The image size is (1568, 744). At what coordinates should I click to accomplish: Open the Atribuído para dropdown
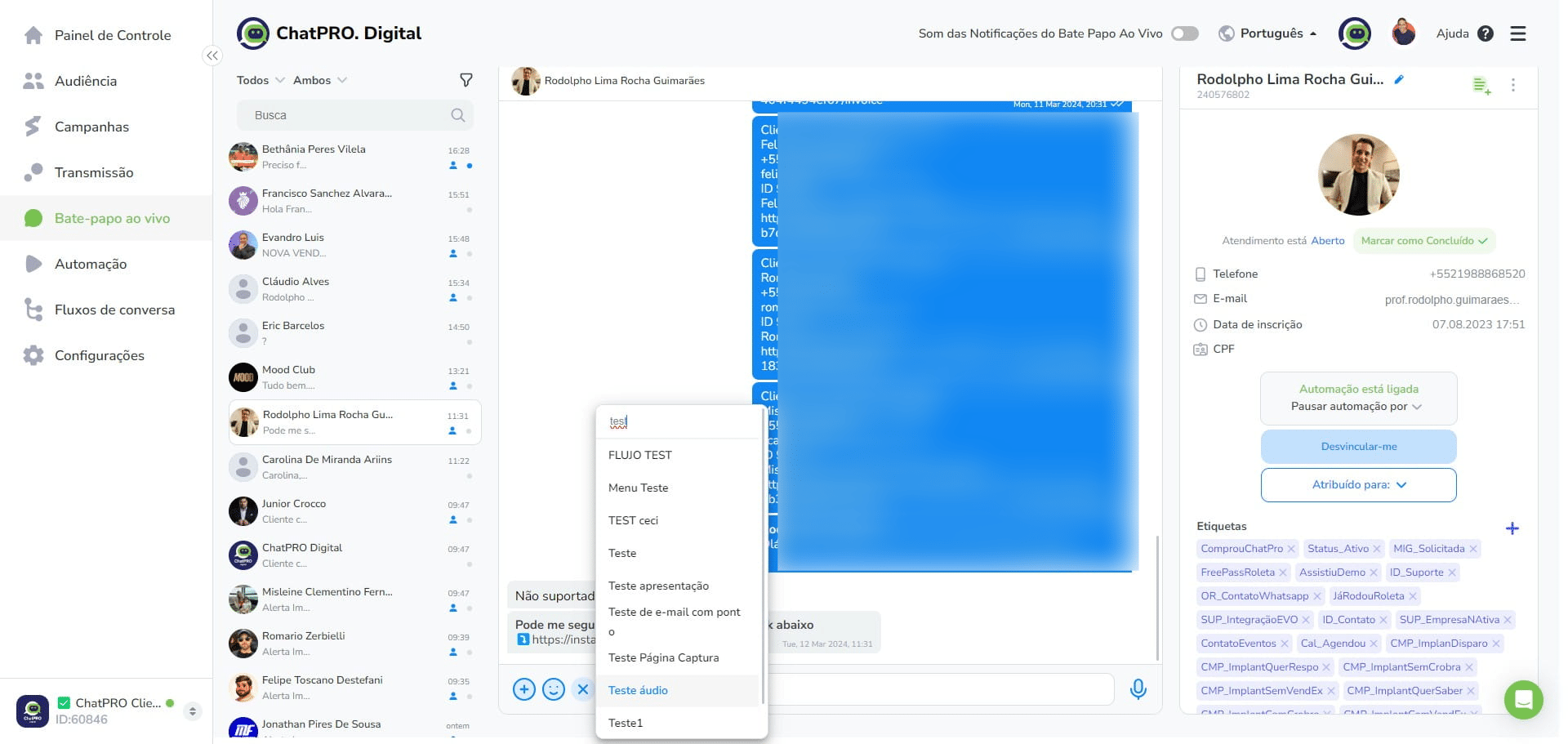click(1359, 485)
